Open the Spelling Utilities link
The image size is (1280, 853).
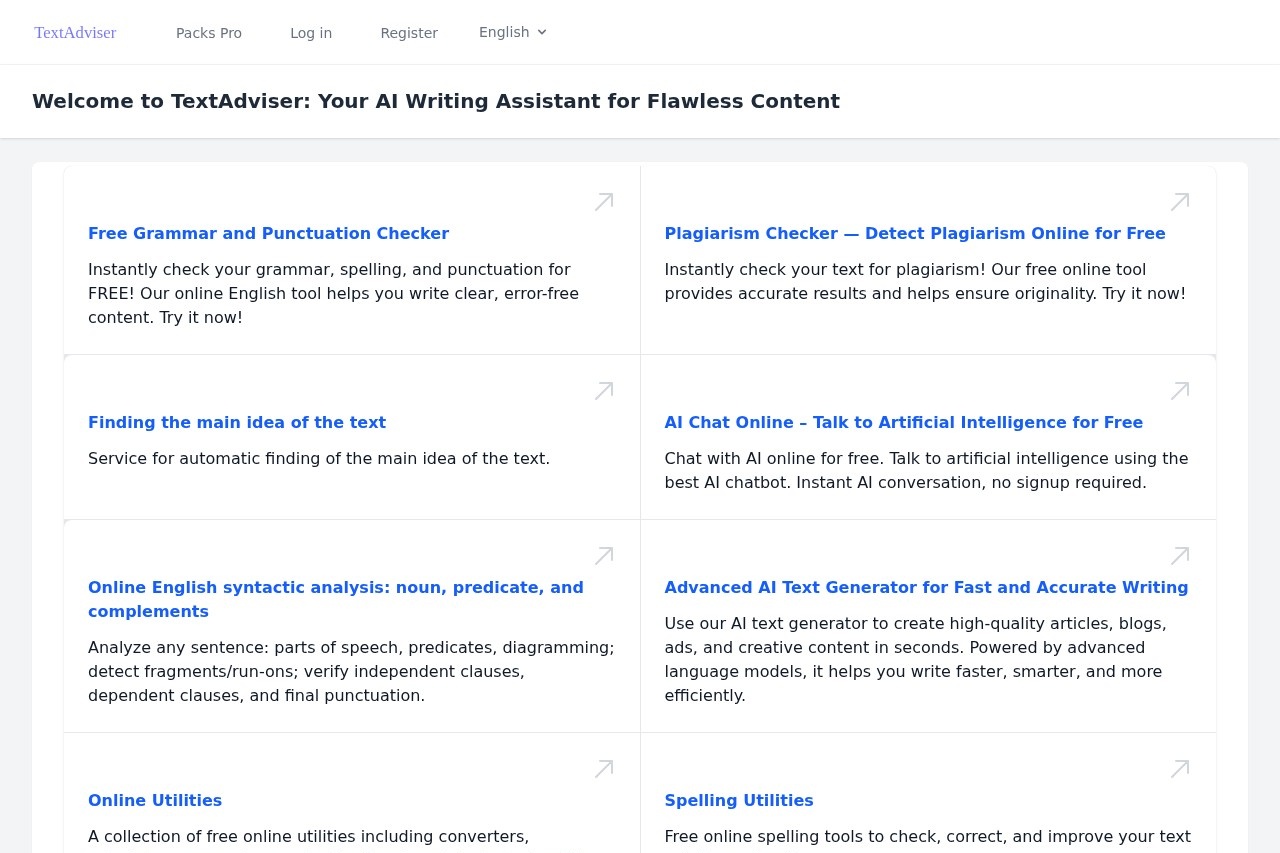tap(739, 800)
